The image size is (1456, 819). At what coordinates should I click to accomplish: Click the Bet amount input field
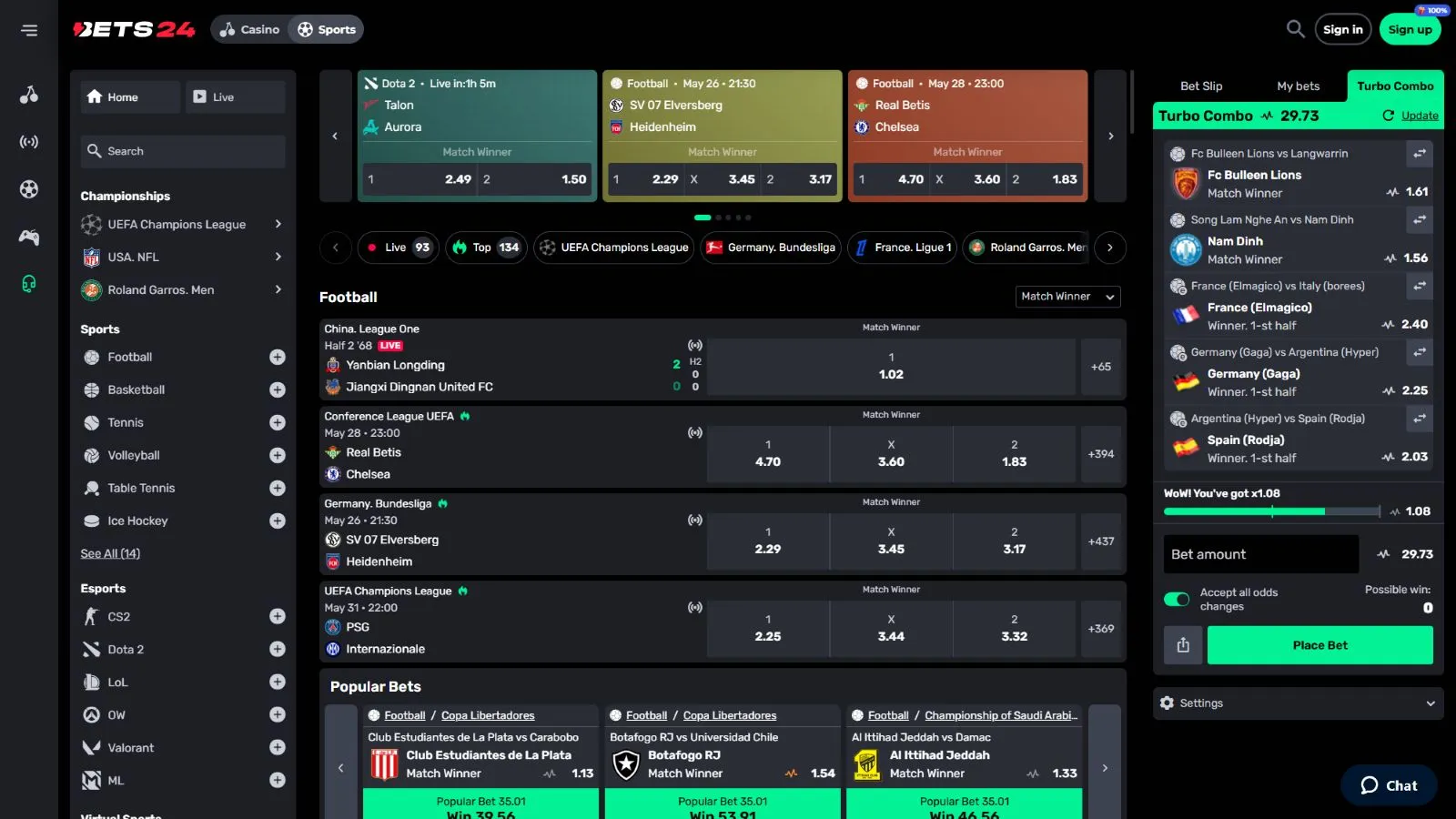click(x=1260, y=554)
